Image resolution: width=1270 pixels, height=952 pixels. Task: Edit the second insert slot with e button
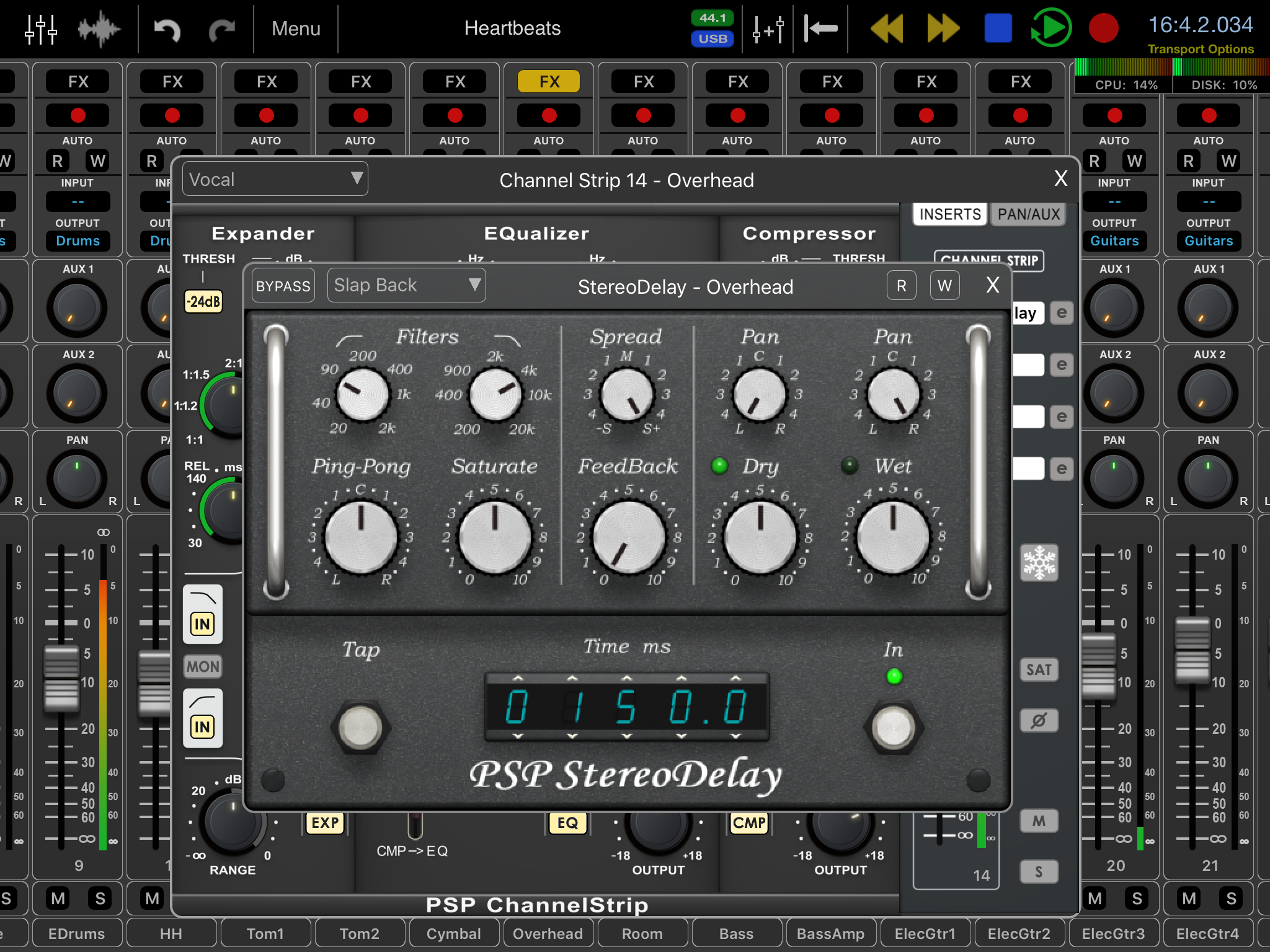(x=1062, y=365)
